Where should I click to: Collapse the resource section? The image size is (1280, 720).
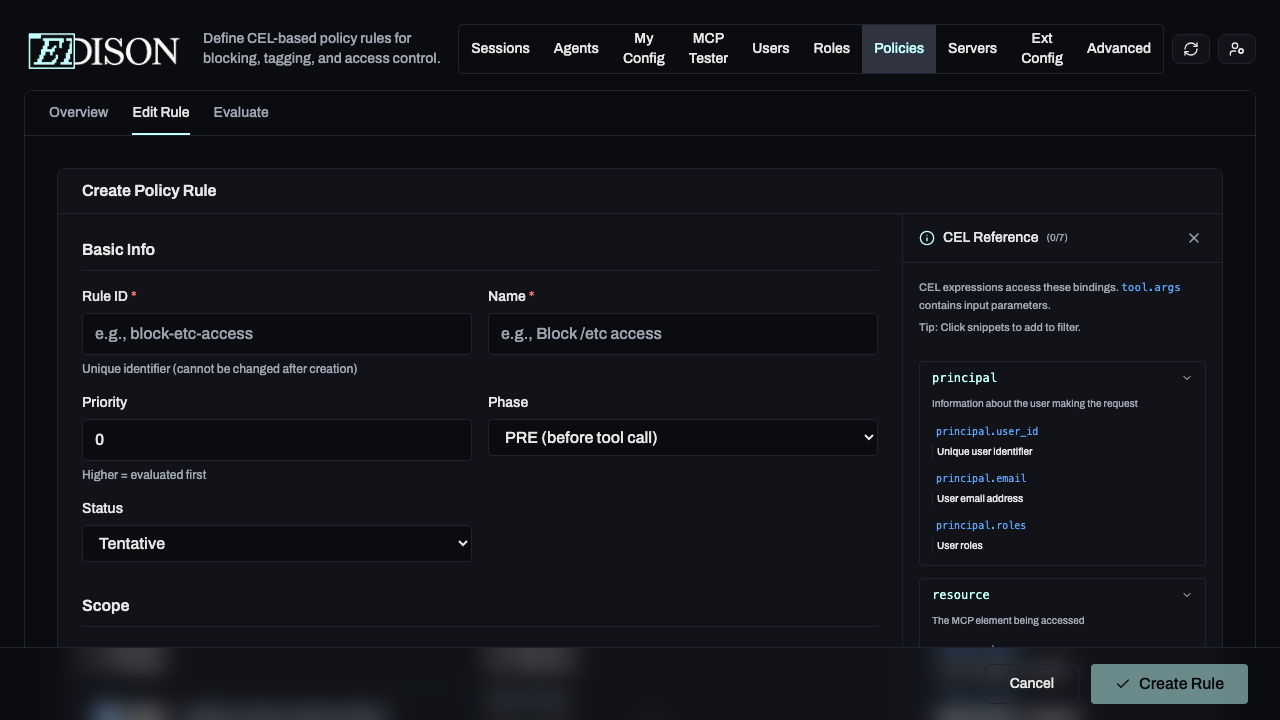[1187, 594]
